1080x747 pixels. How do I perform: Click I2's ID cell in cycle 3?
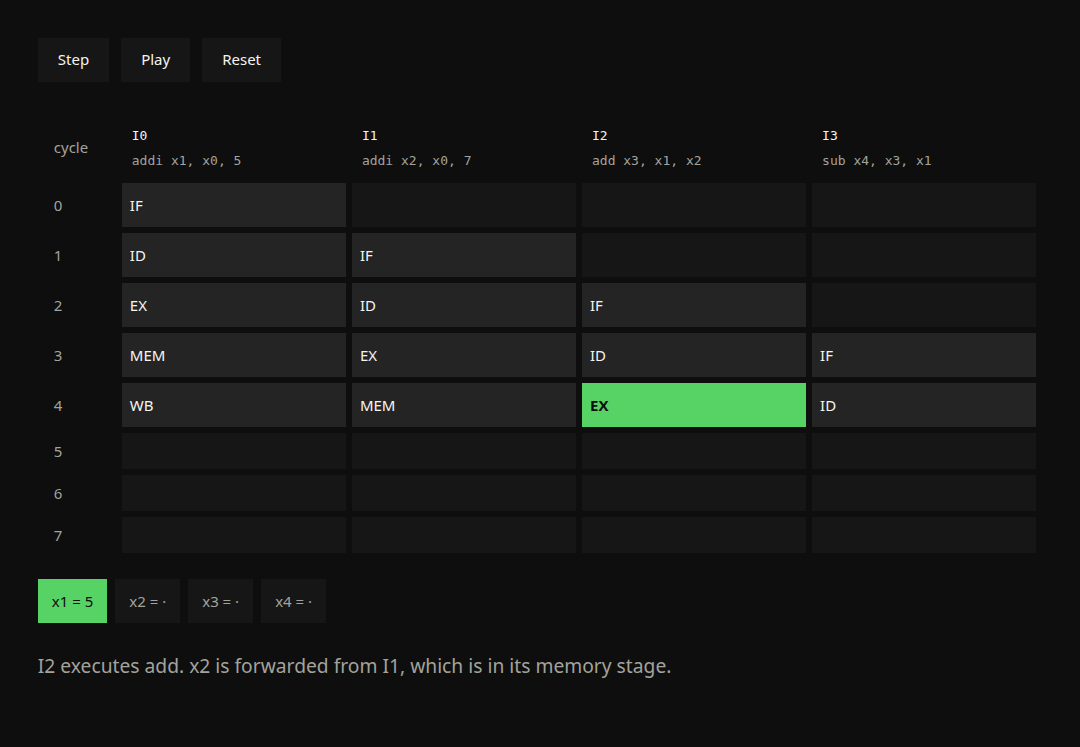(694, 355)
